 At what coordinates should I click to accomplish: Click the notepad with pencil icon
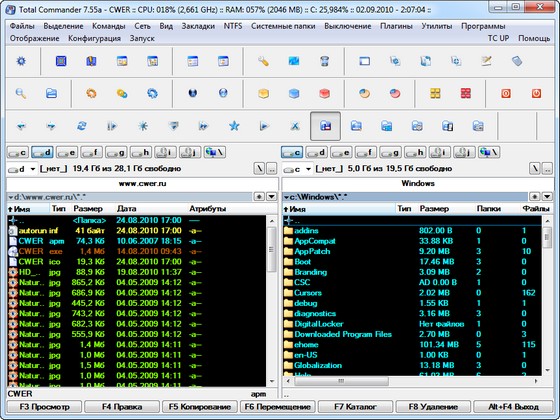click(x=486, y=61)
